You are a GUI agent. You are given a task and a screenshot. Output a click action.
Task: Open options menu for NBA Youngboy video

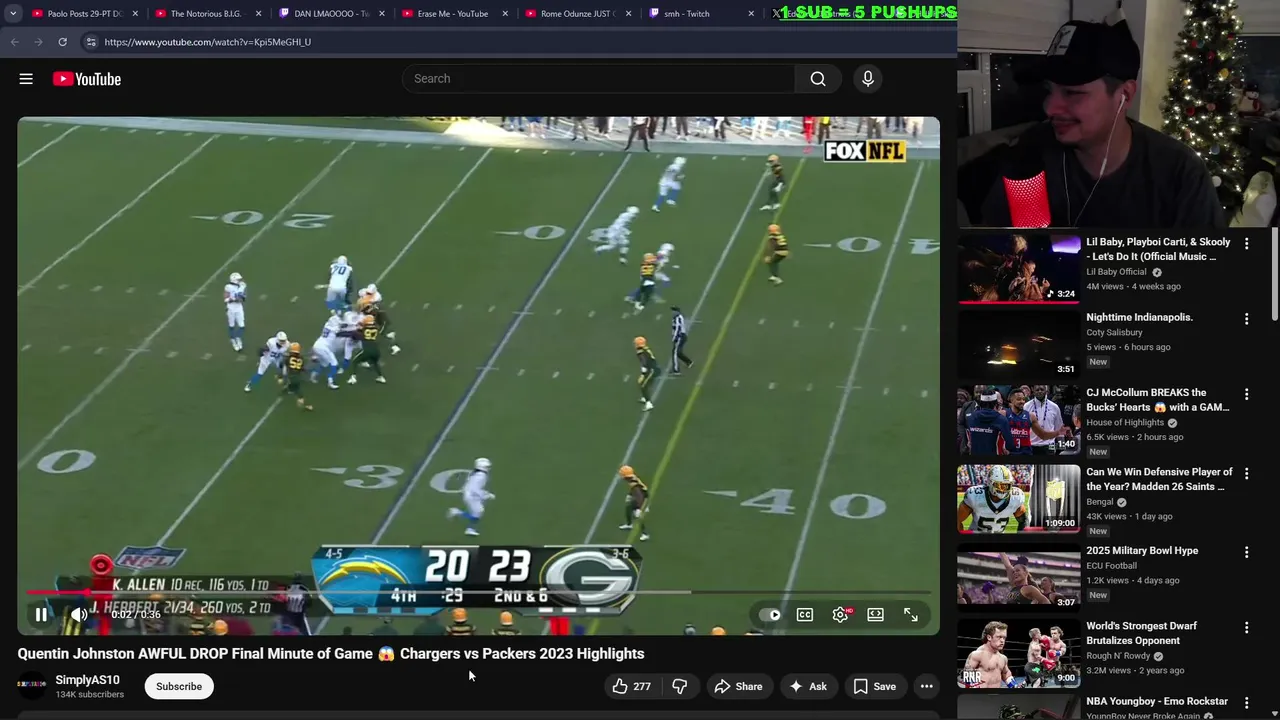1246,703
